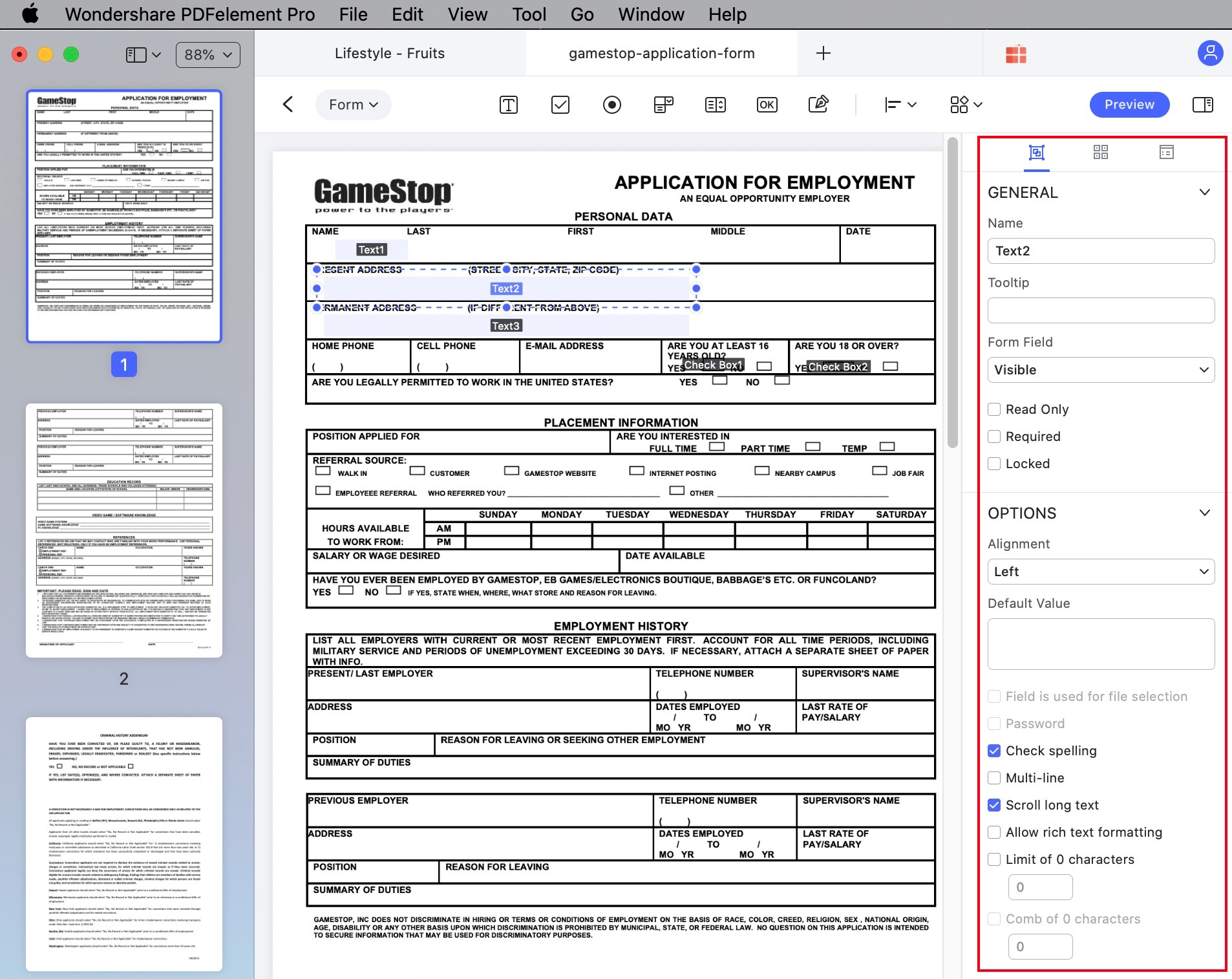Disable the Check spelling option
1232x979 pixels.
click(994, 751)
